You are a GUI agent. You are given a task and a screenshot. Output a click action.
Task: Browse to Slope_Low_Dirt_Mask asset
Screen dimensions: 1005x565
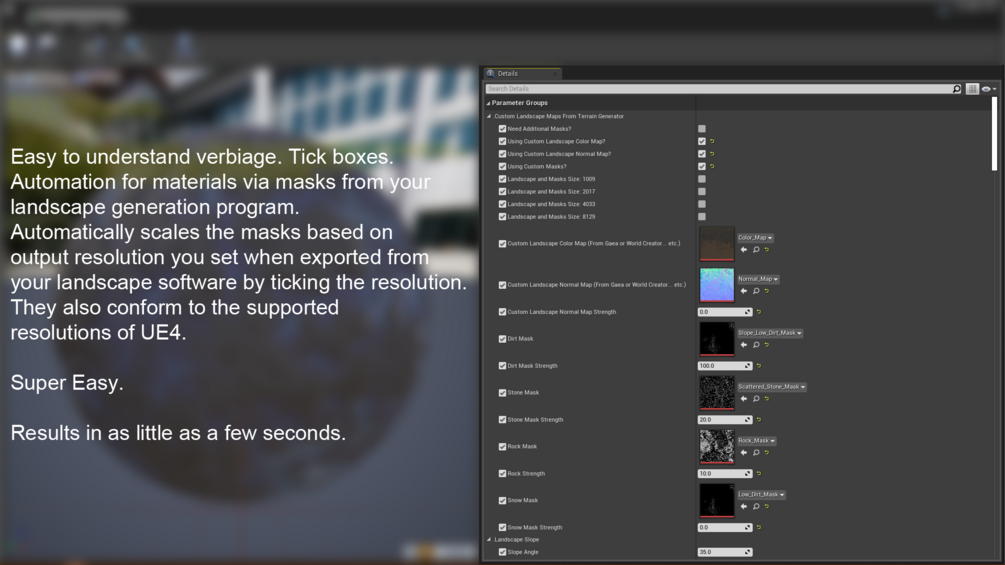756,345
